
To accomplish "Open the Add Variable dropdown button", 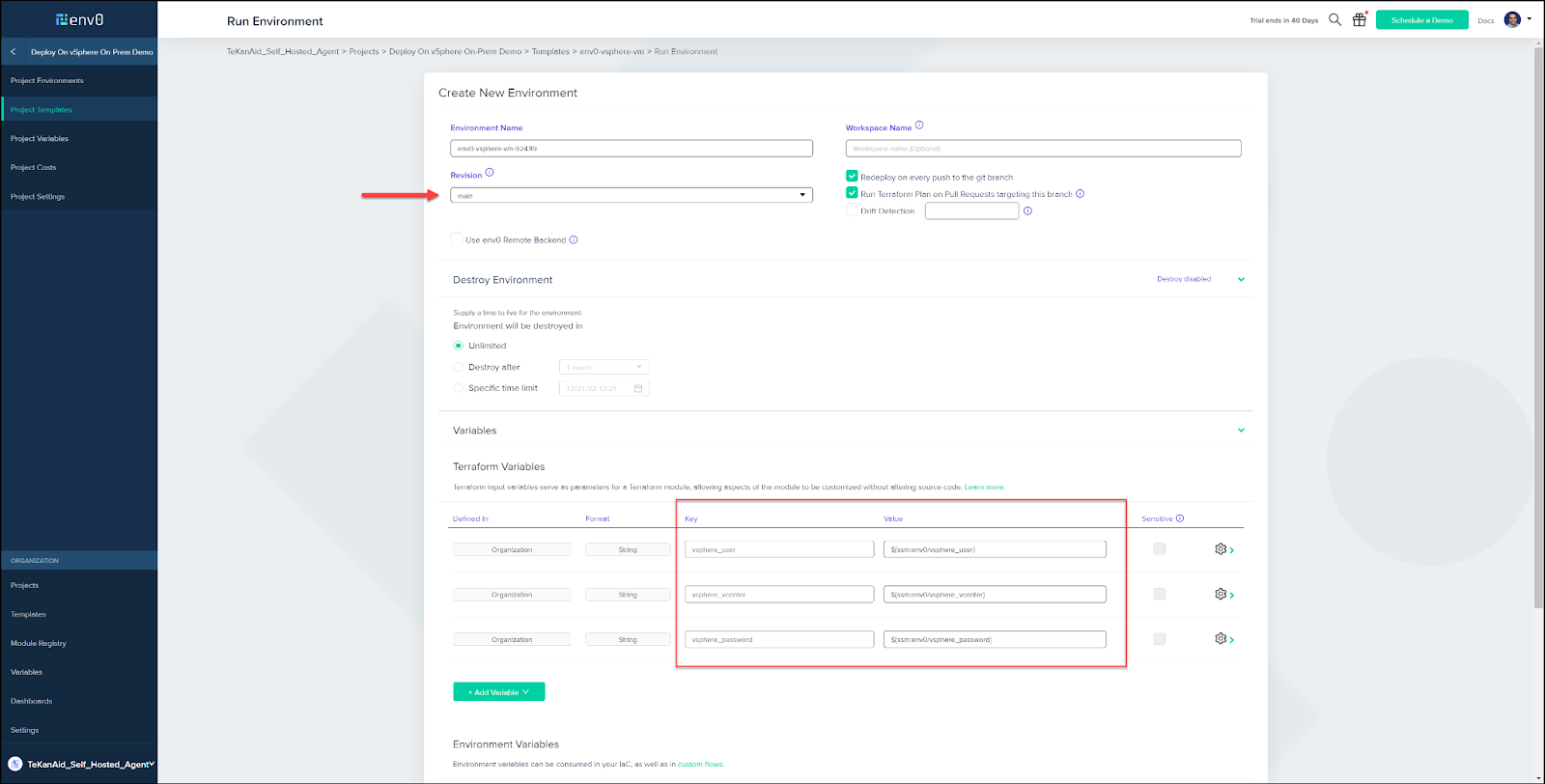I will pos(499,692).
